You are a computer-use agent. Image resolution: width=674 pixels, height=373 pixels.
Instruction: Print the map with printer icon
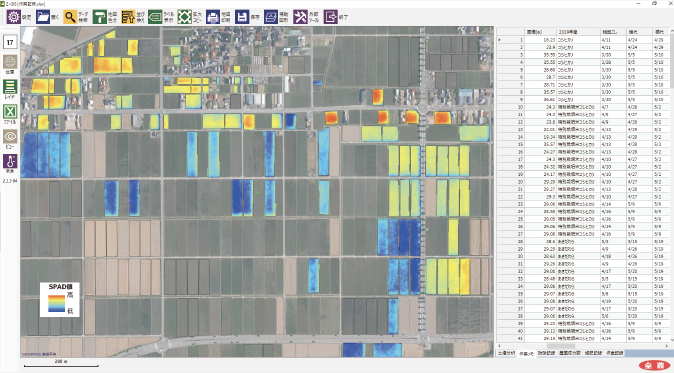[213, 17]
